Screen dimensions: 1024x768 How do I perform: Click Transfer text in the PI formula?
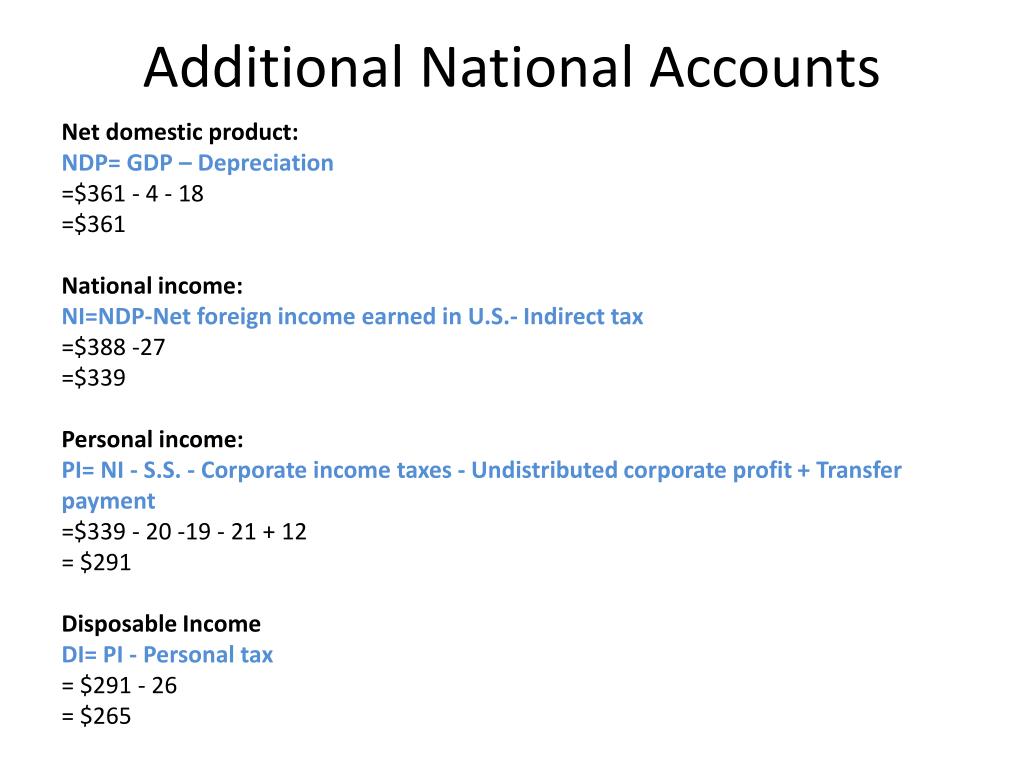(859, 470)
